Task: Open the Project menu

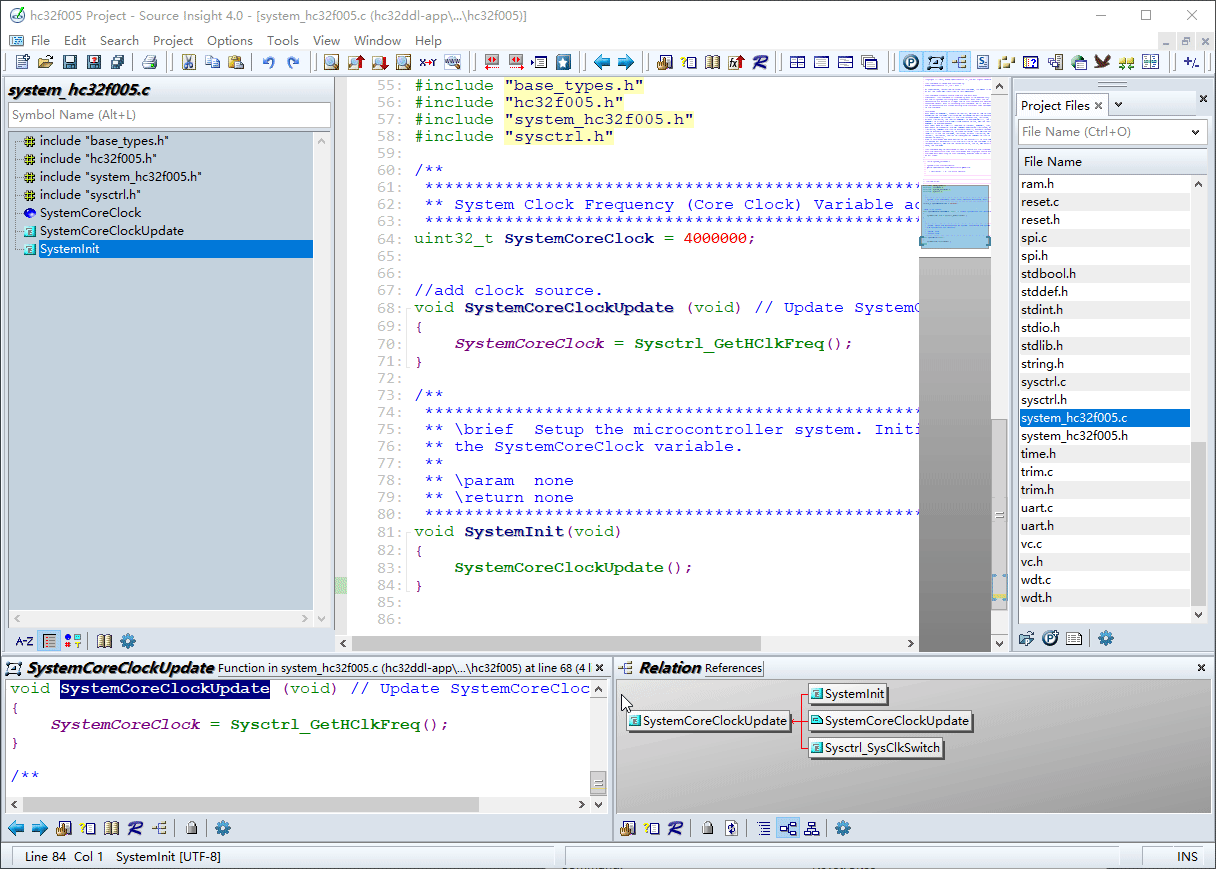Action: pyautogui.click(x=172, y=40)
